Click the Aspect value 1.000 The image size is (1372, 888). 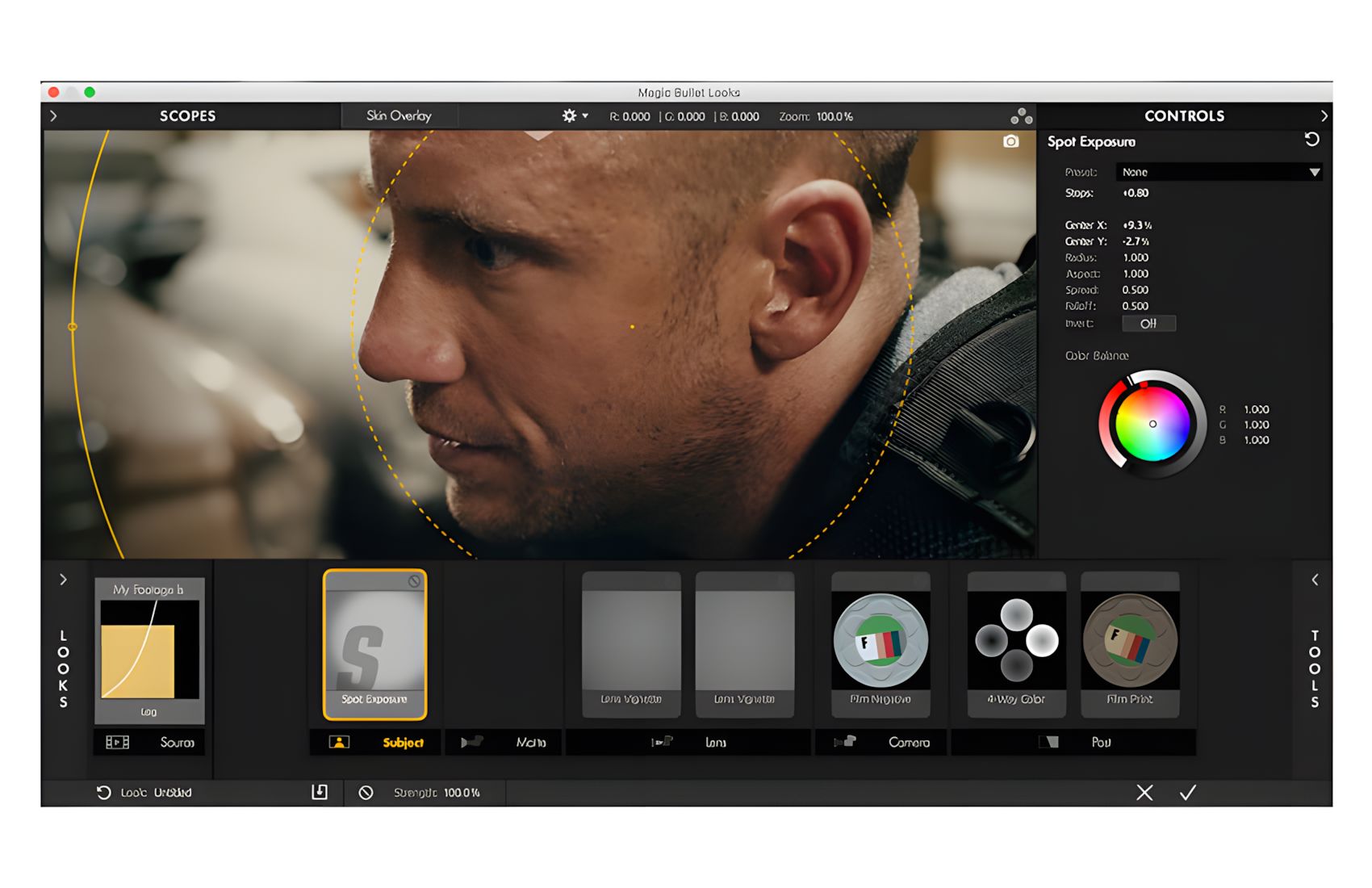[1136, 274]
